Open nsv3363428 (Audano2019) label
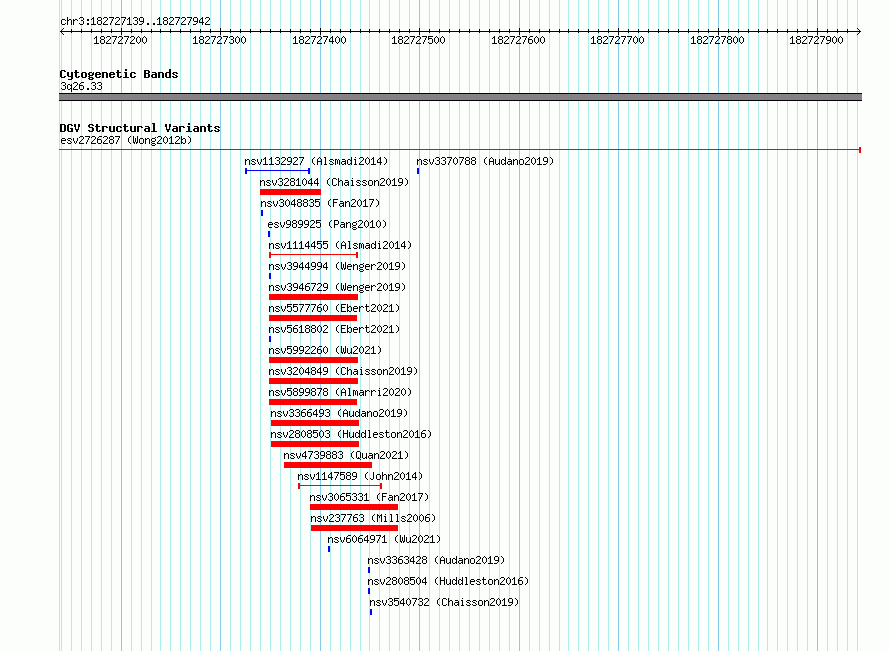Screen dimensions: 890x651 click(x=436, y=560)
